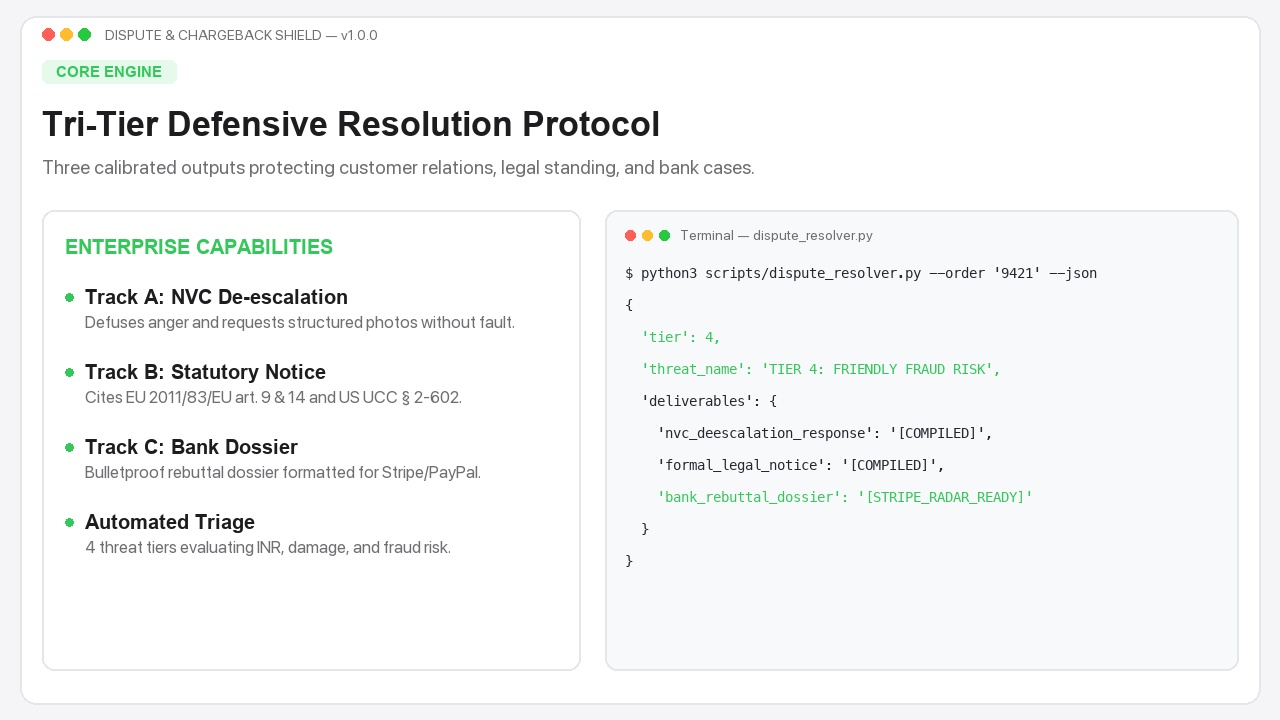Click the red dot in app title bar
The width and height of the screenshot is (1280, 720).
tap(48, 35)
